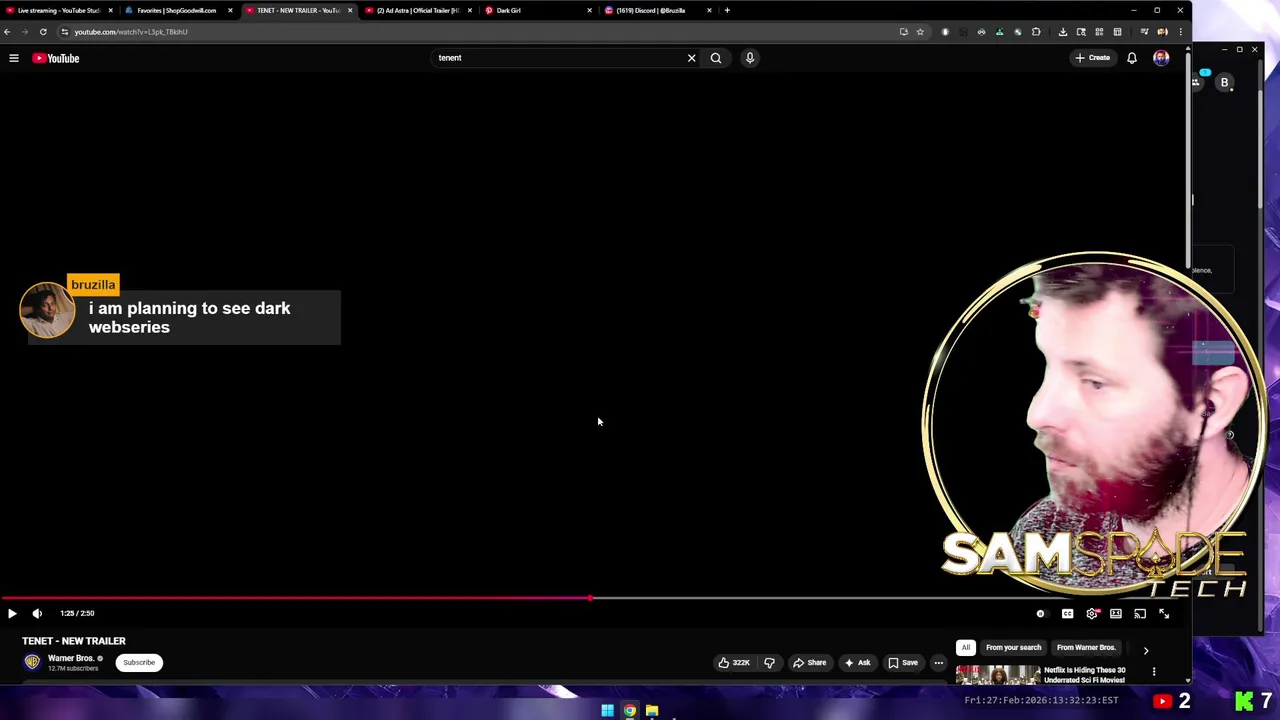Enter fullscreen on the video player
Screen dimensions: 1280x720
(x=1164, y=614)
